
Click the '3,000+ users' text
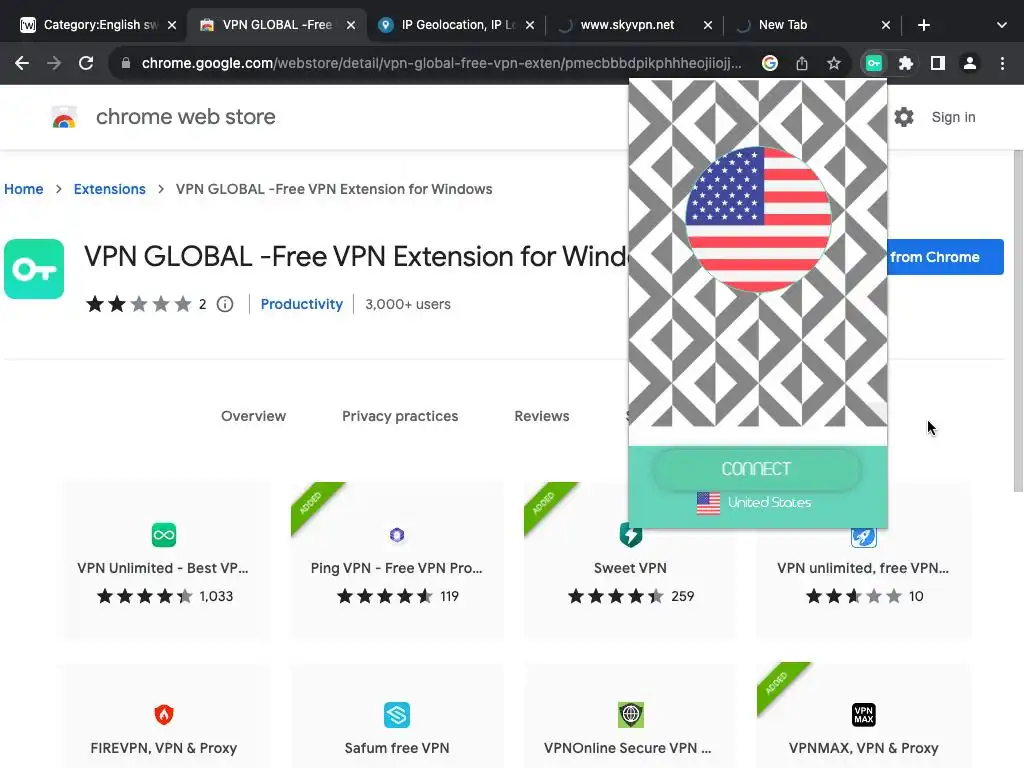pyautogui.click(x=408, y=304)
